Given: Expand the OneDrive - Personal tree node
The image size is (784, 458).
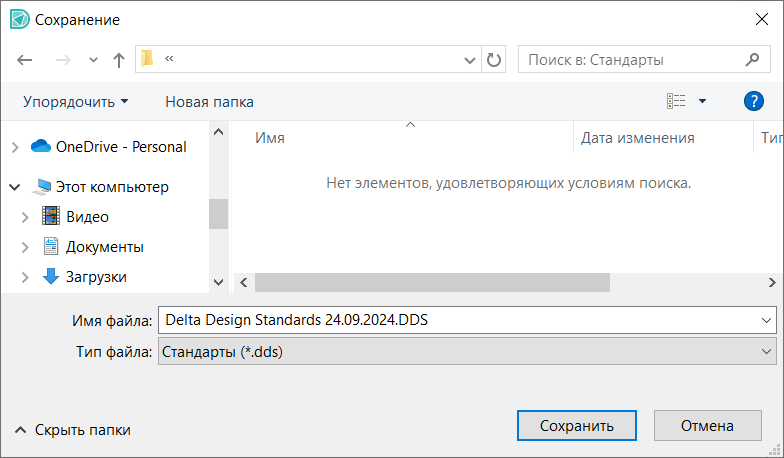Looking at the screenshot, I should (x=15, y=147).
